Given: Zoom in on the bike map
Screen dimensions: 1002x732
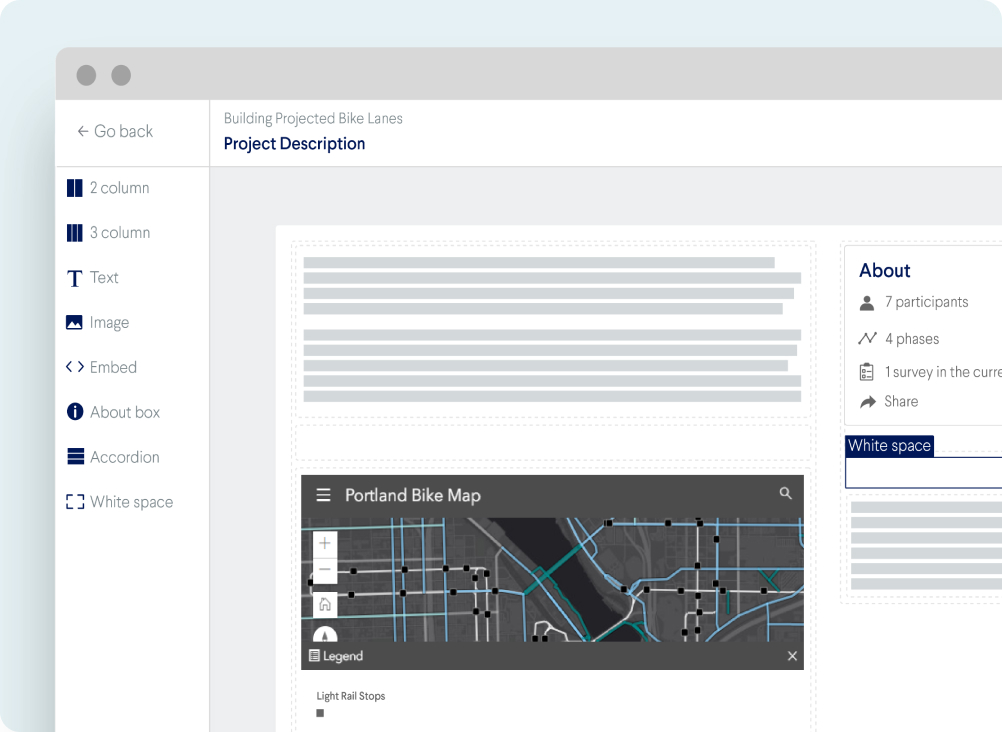Looking at the screenshot, I should (325, 544).
